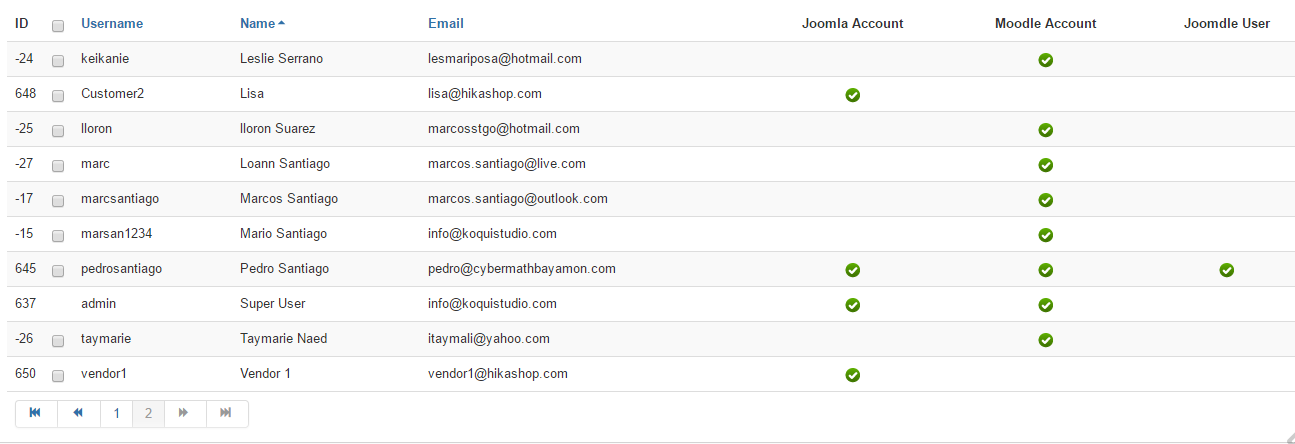Select page 2 in pagination
1295x444 pixels.
[148, 413]
